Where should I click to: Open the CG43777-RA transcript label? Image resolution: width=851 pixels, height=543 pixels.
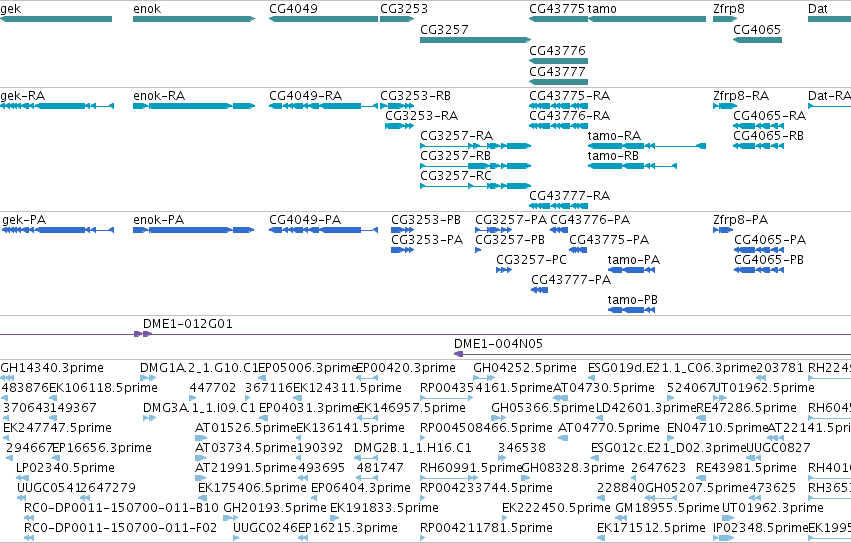point(569,195)
